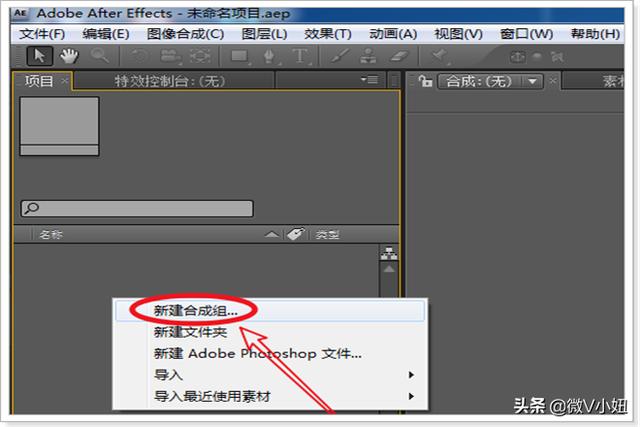Screen dimensions: 640x427
Task: Select the Rectangle shape tool
Action: (x=240, y=56)
